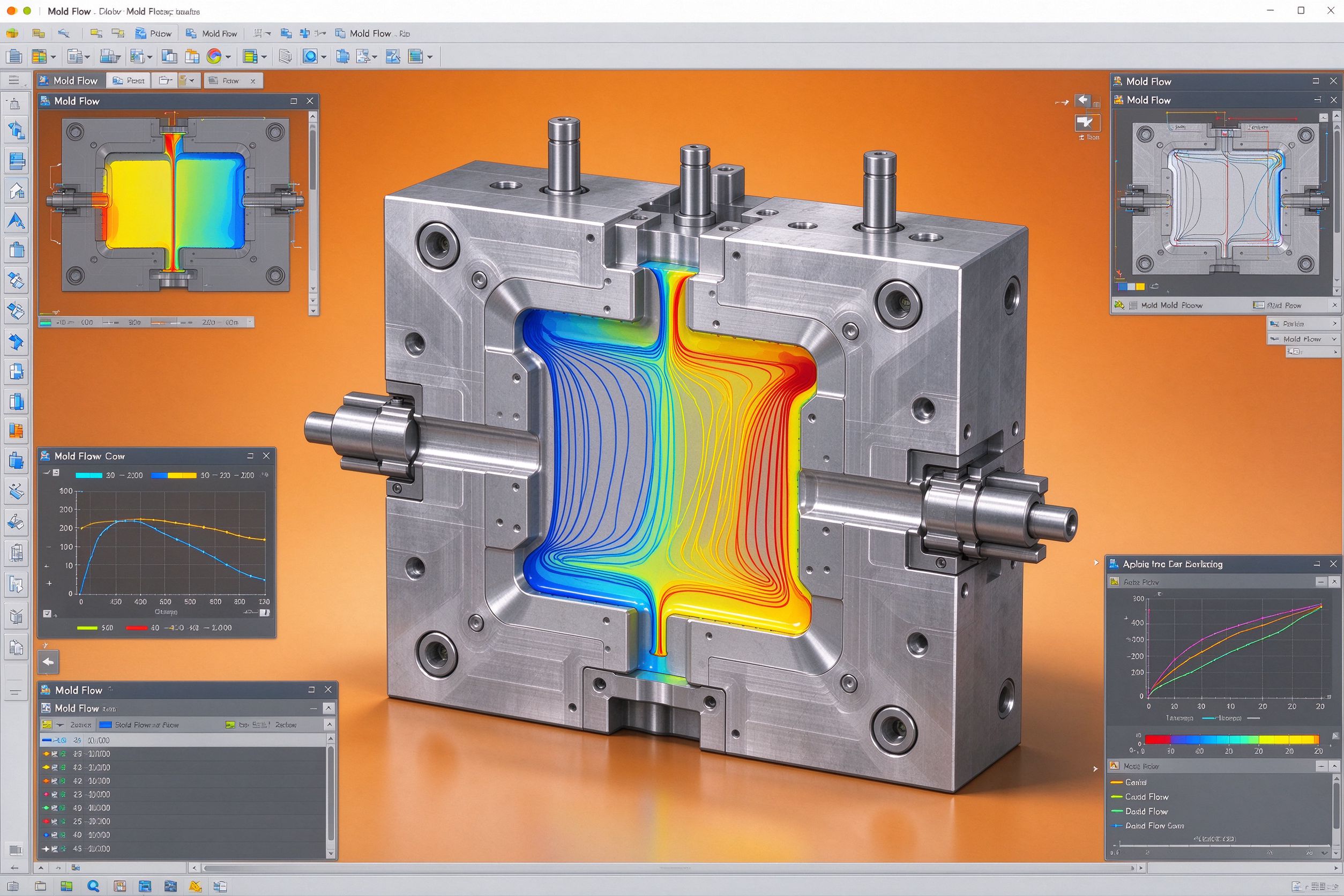
Task: Select the Daind Flow Gam legend entry
Action: pyautogui.click(x=1147, y=826)
